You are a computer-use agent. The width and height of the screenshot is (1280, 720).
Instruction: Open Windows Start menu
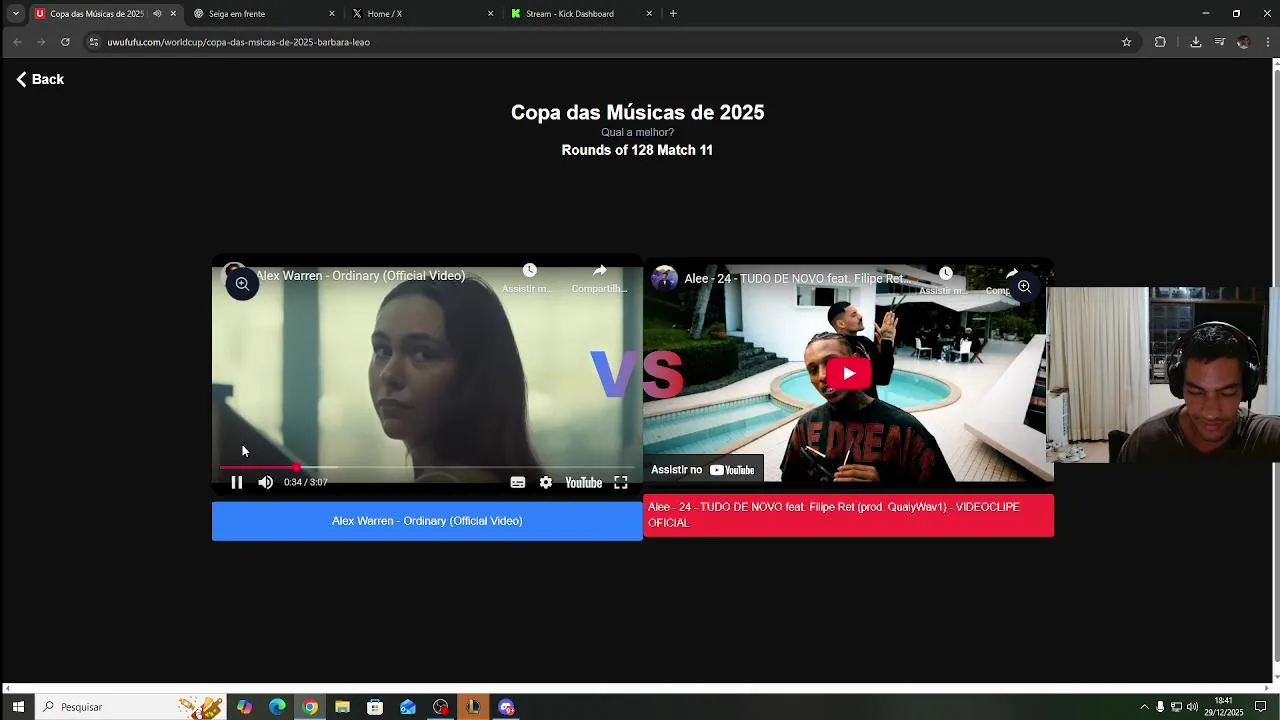pos(18,707)
